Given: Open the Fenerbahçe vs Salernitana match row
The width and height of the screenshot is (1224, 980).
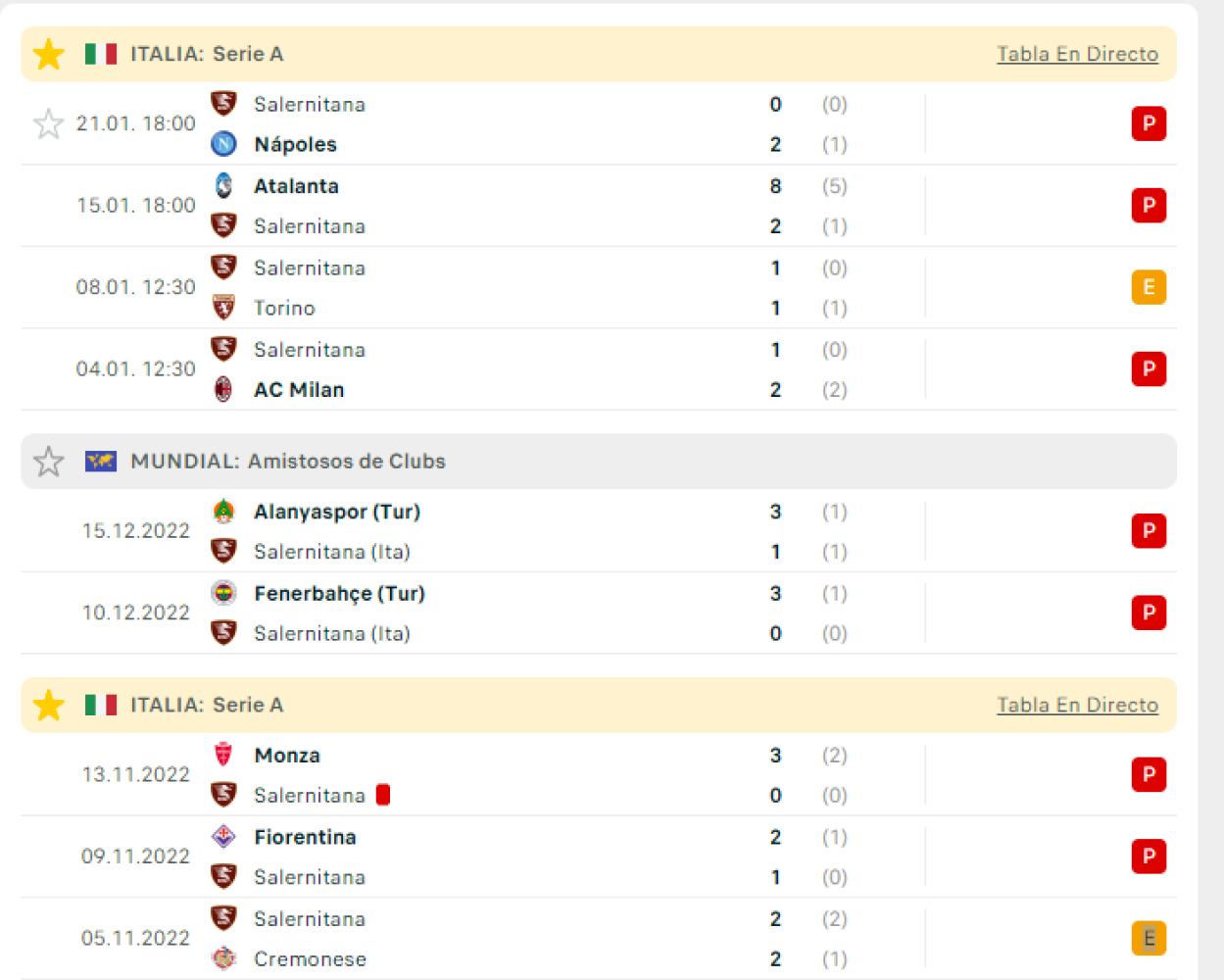Looking at the screenshot, I should click(x=598, y=613).
